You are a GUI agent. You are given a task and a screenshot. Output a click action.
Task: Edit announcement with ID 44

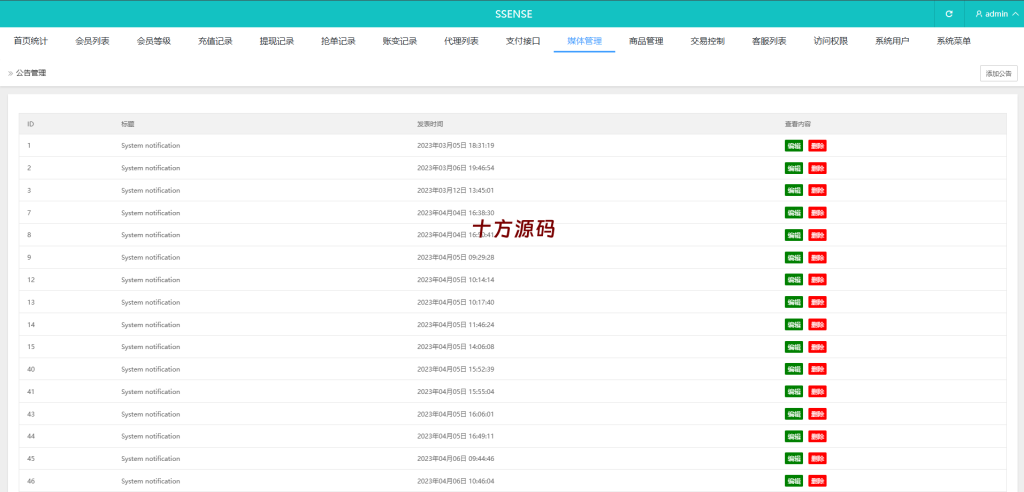793,436
